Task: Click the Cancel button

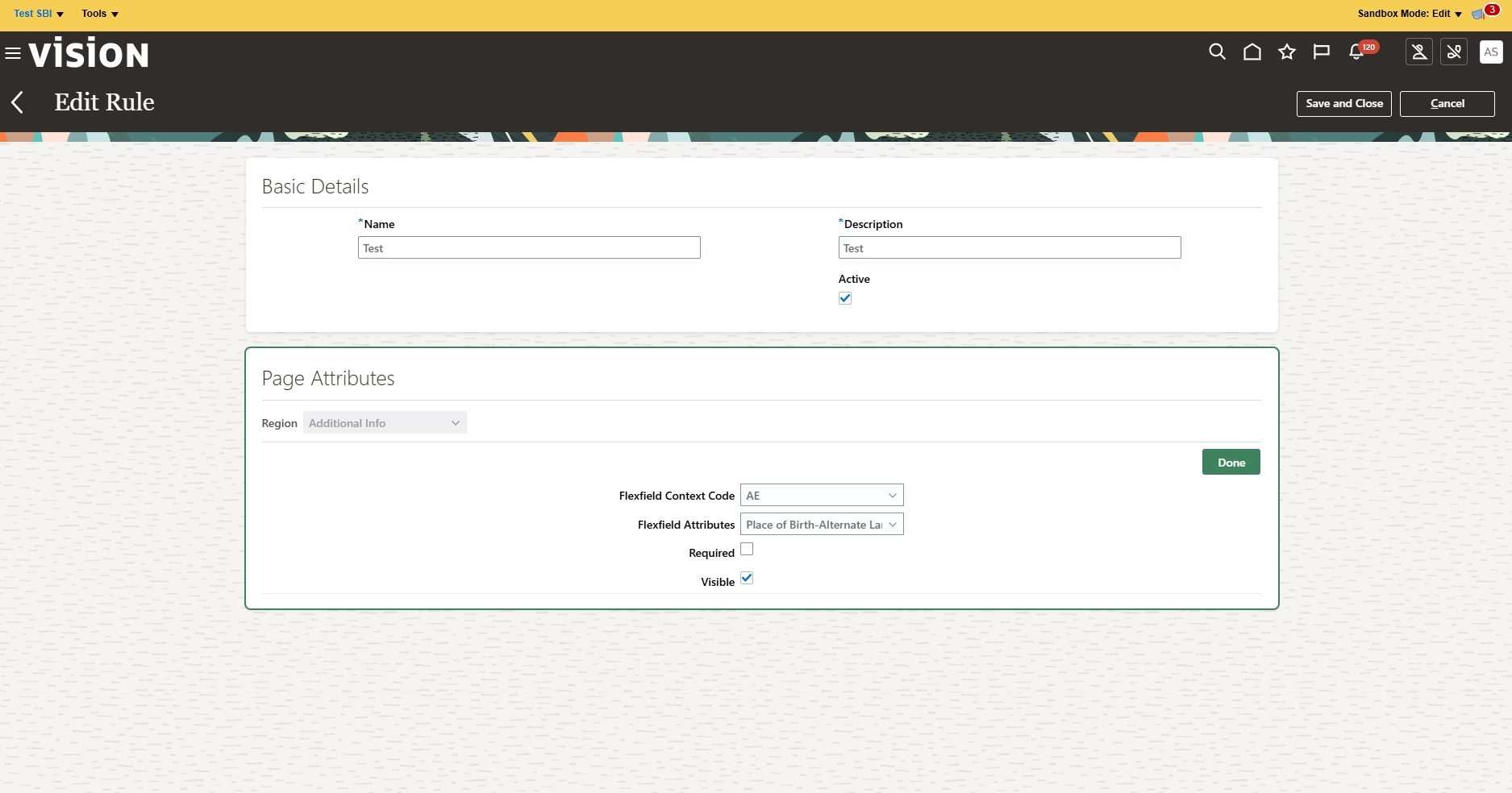Action: [x=1447, y=104]
